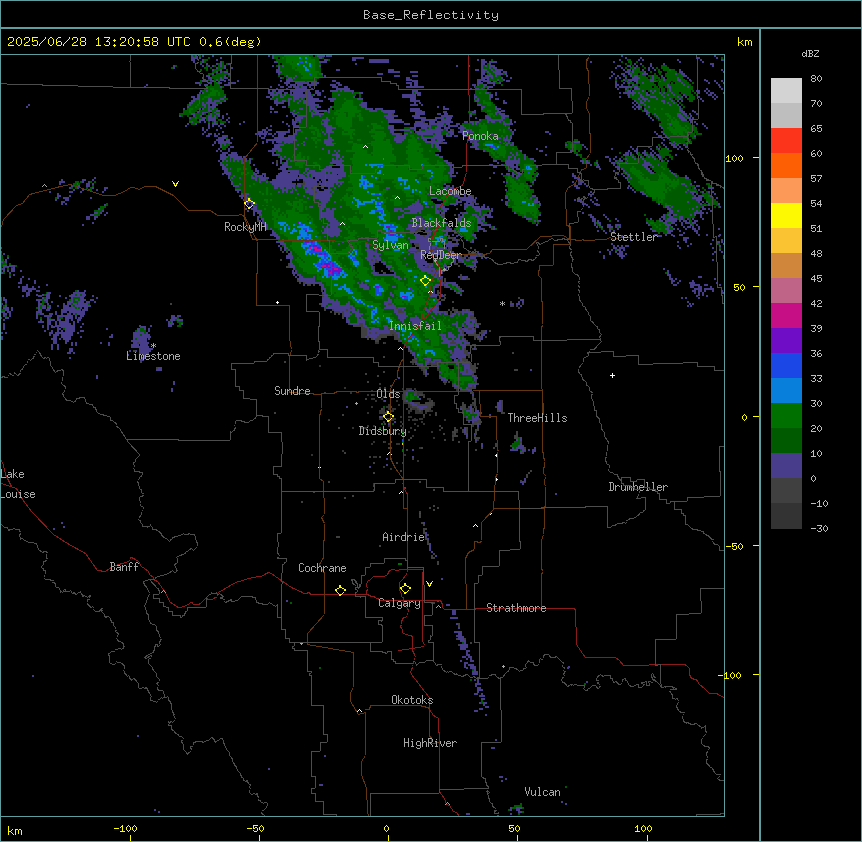Select the Okotoks label

pyautogui.click(x=412, y=700)
